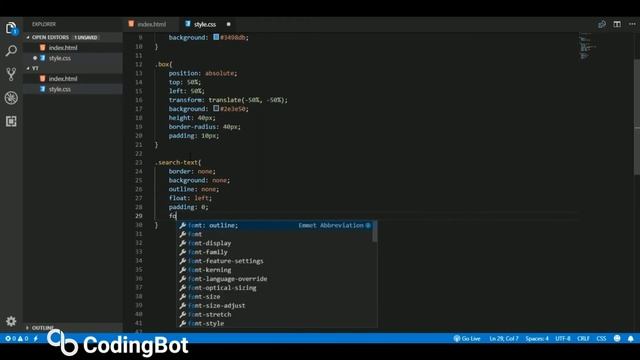Change the CSS language mode
640x360 pixels.
[601, 339]
